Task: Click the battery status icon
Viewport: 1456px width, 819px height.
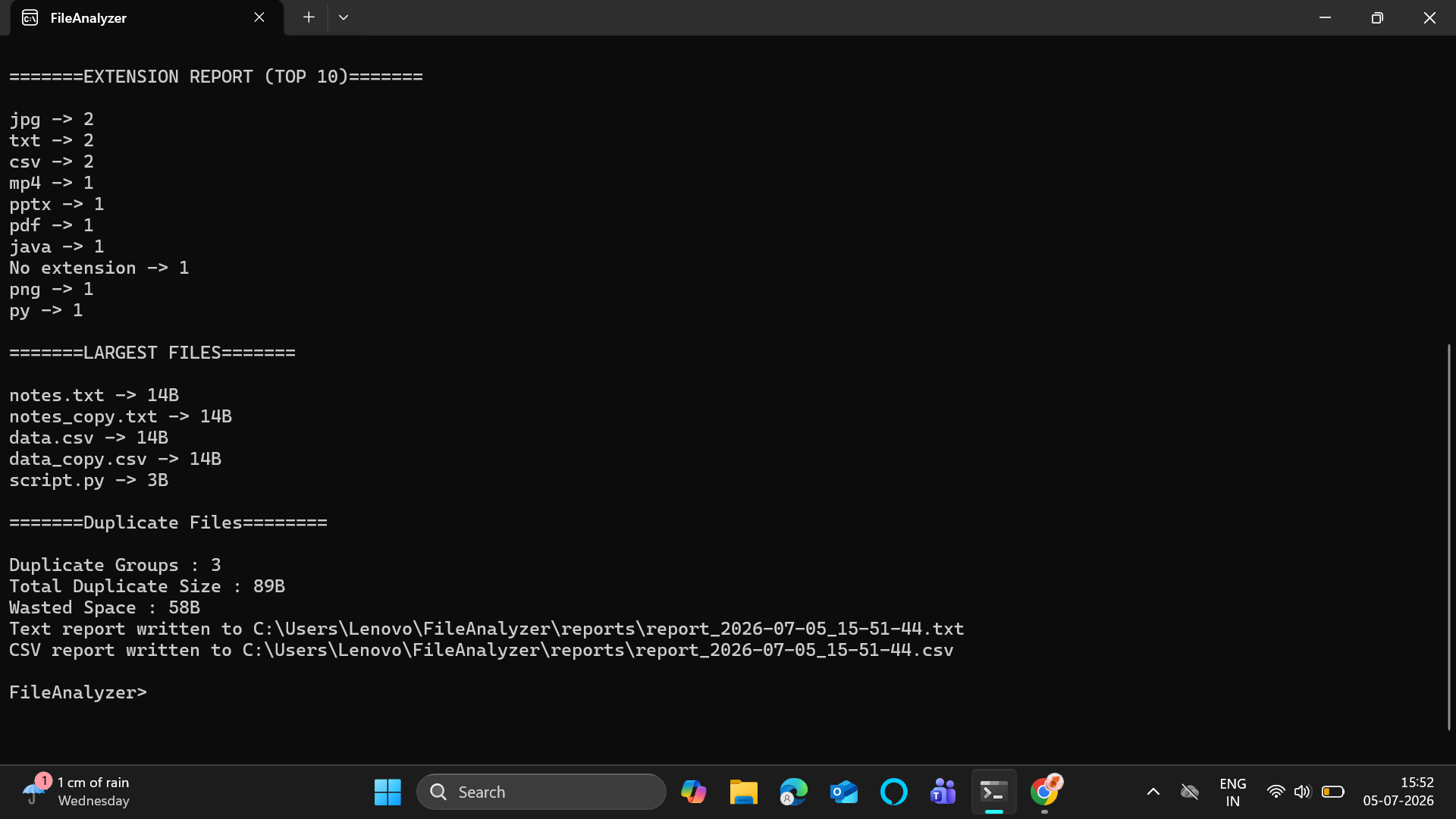Action: tap(1333, 792)
